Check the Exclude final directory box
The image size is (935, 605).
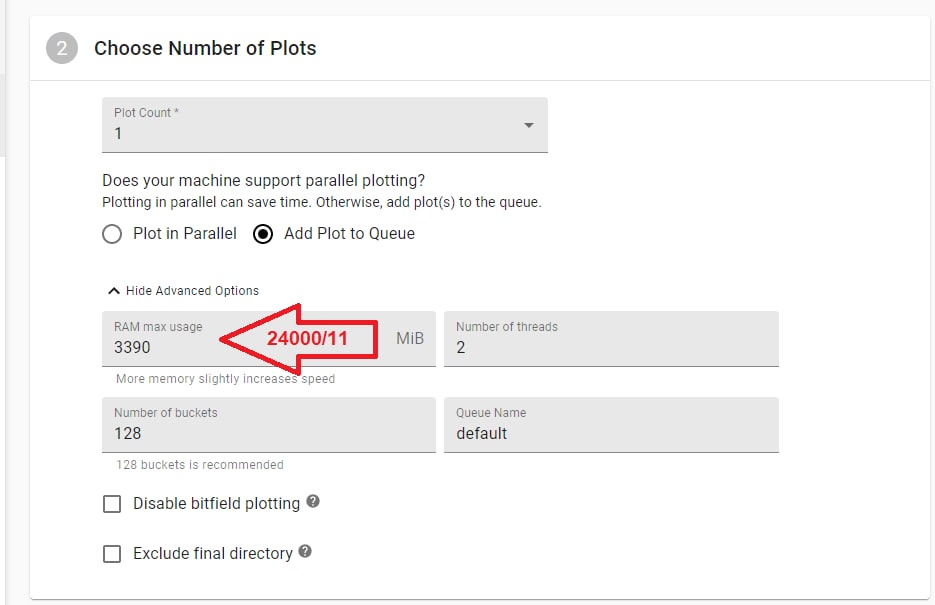click(112, 554)
